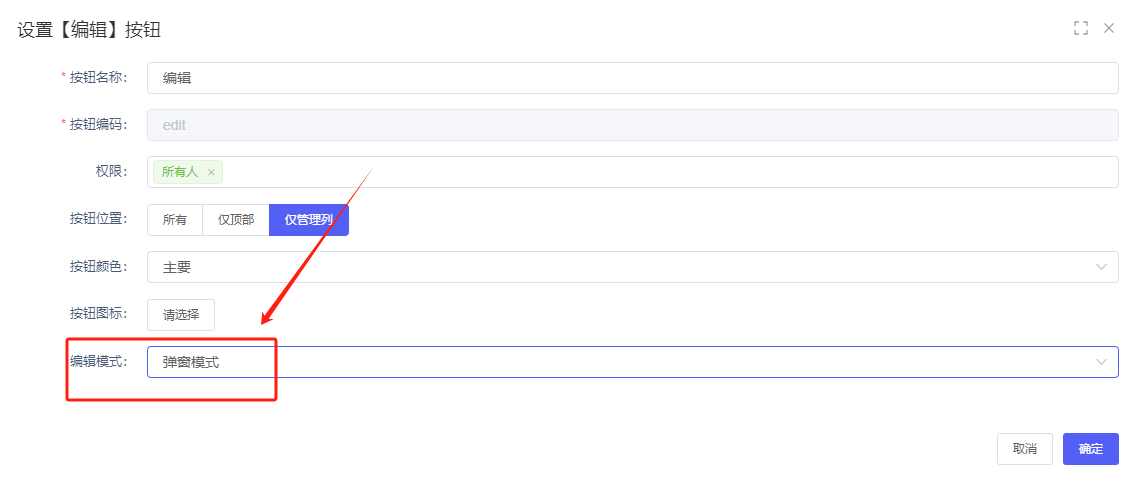Click the 所有人 tag text
Screen dimensions: 1148x482
pyautogui.click(x=180, y=172)
